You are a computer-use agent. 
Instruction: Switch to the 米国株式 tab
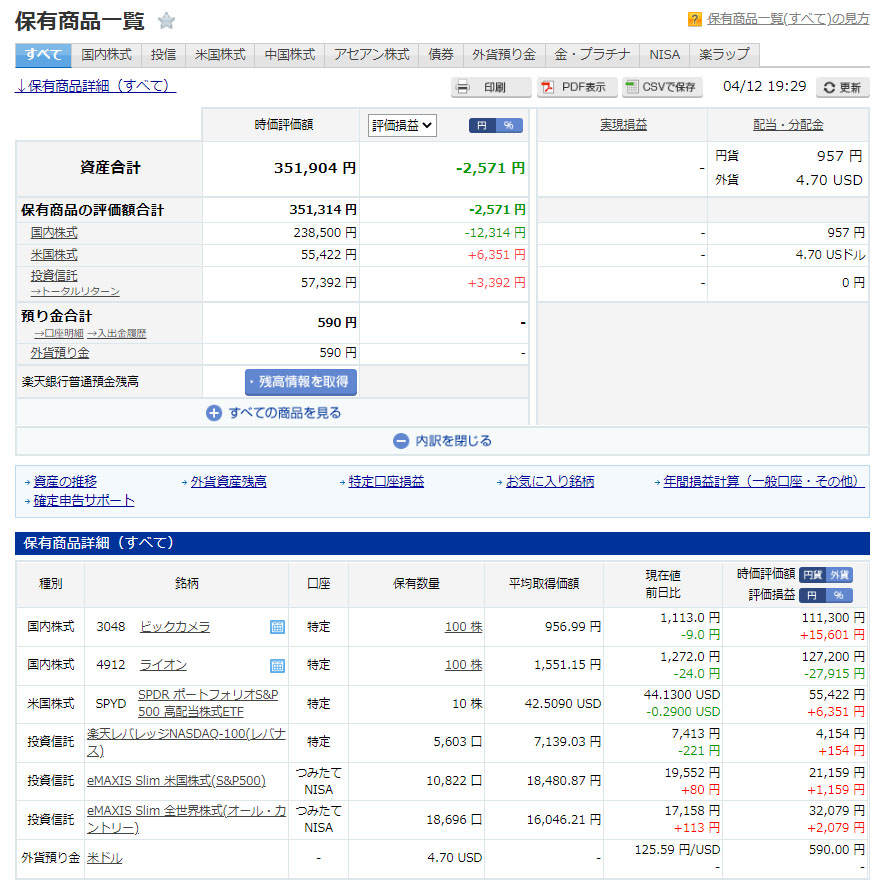coord(220,55)
